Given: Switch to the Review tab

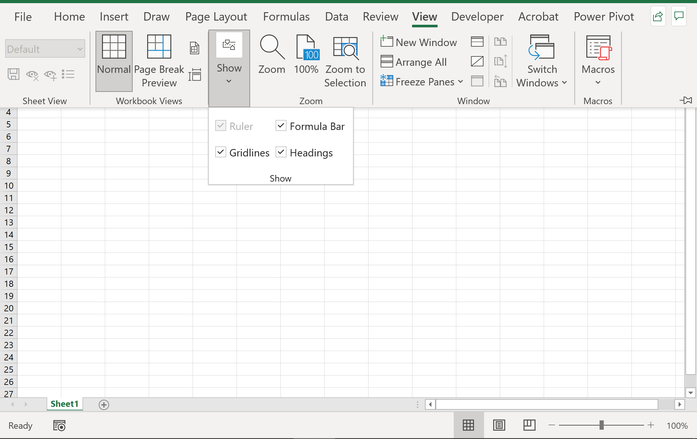Looking at the screenshot, I should 381,17.
